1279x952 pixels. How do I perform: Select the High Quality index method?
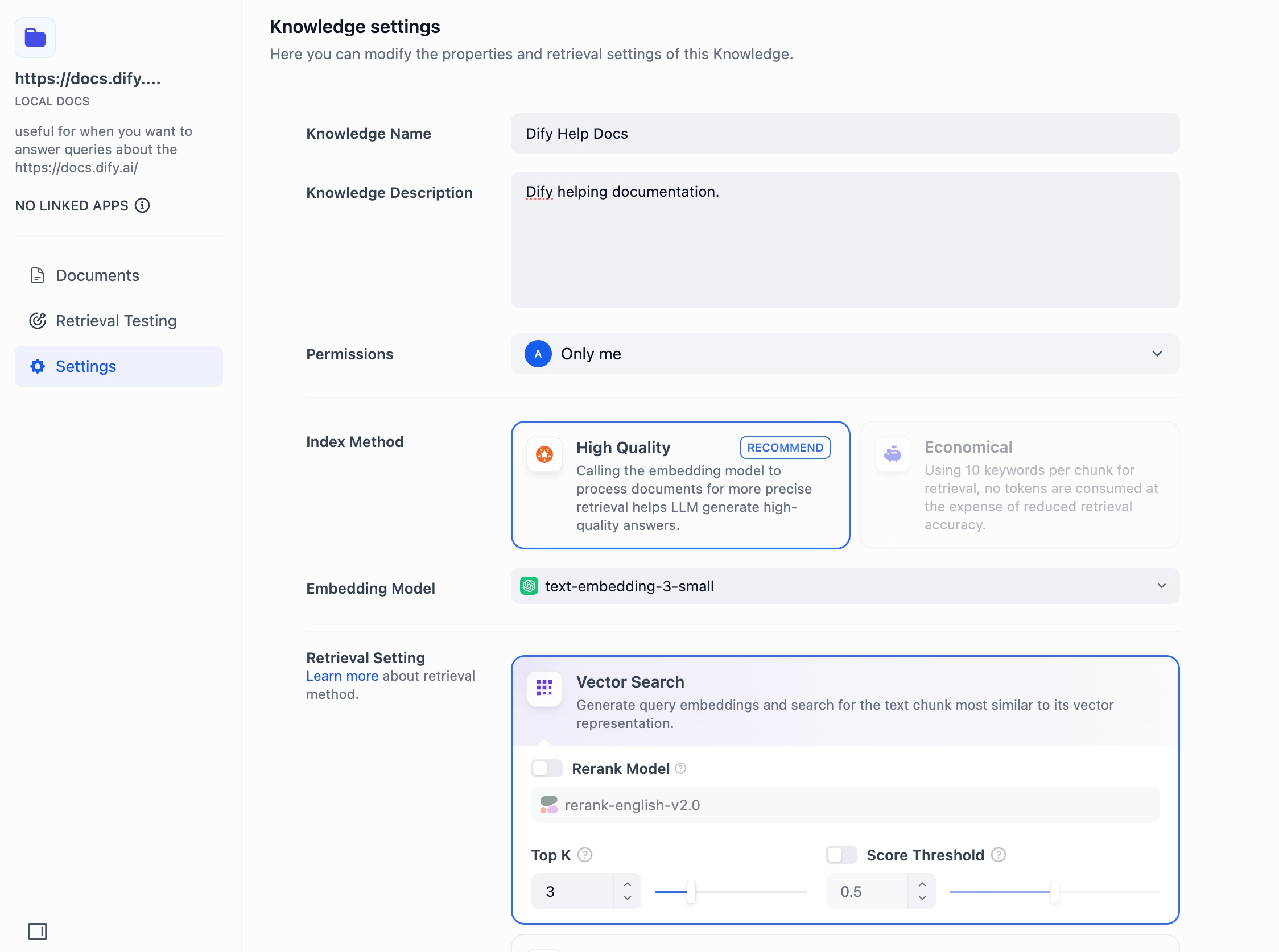tap(680, 485)
